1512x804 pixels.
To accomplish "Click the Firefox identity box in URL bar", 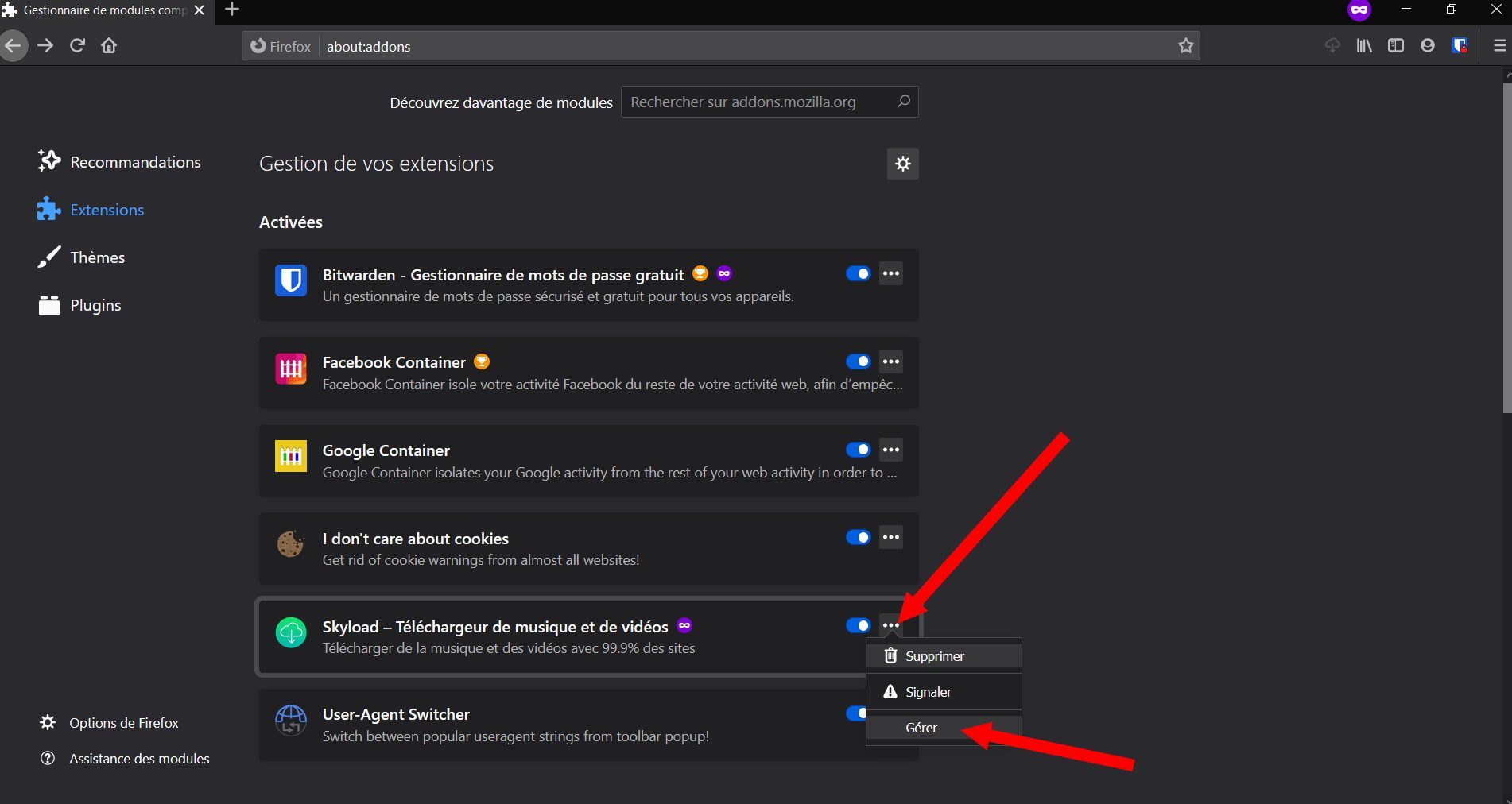I will coord(281,46).
